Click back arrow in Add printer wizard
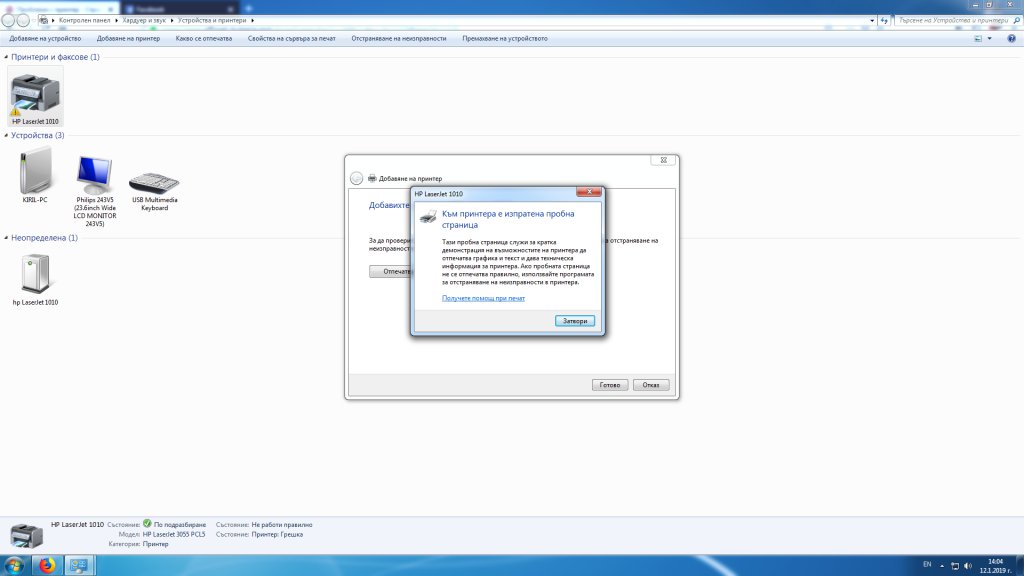Viewport: 1024px width, 576px height. (x=356, y=178)
